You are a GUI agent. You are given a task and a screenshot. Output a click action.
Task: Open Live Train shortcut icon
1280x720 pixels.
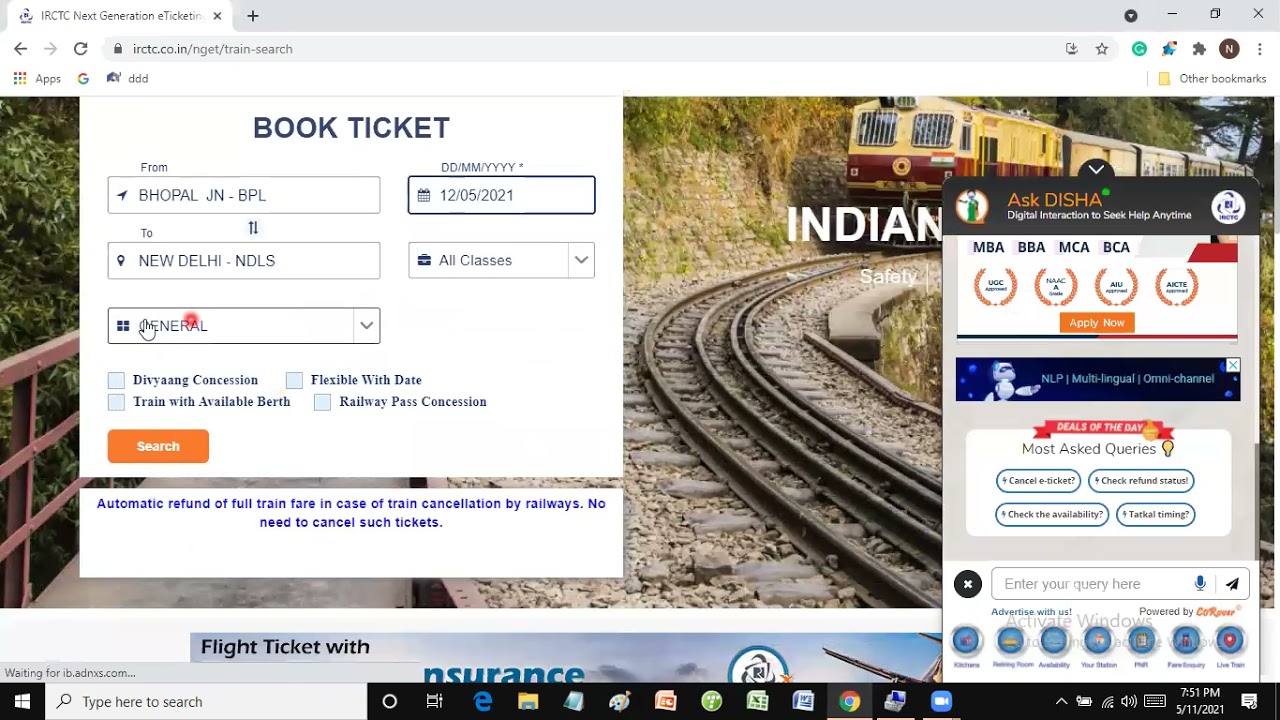1230,641
